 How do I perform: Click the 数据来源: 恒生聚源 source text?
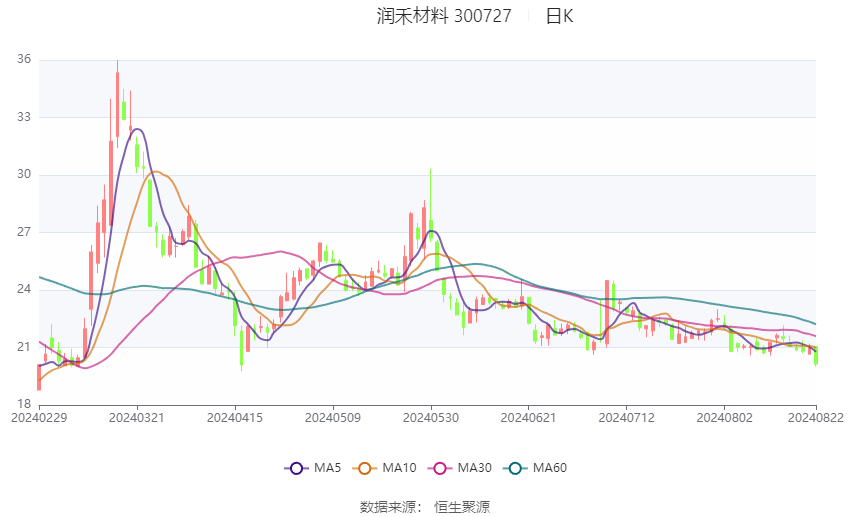coord(425,507)
